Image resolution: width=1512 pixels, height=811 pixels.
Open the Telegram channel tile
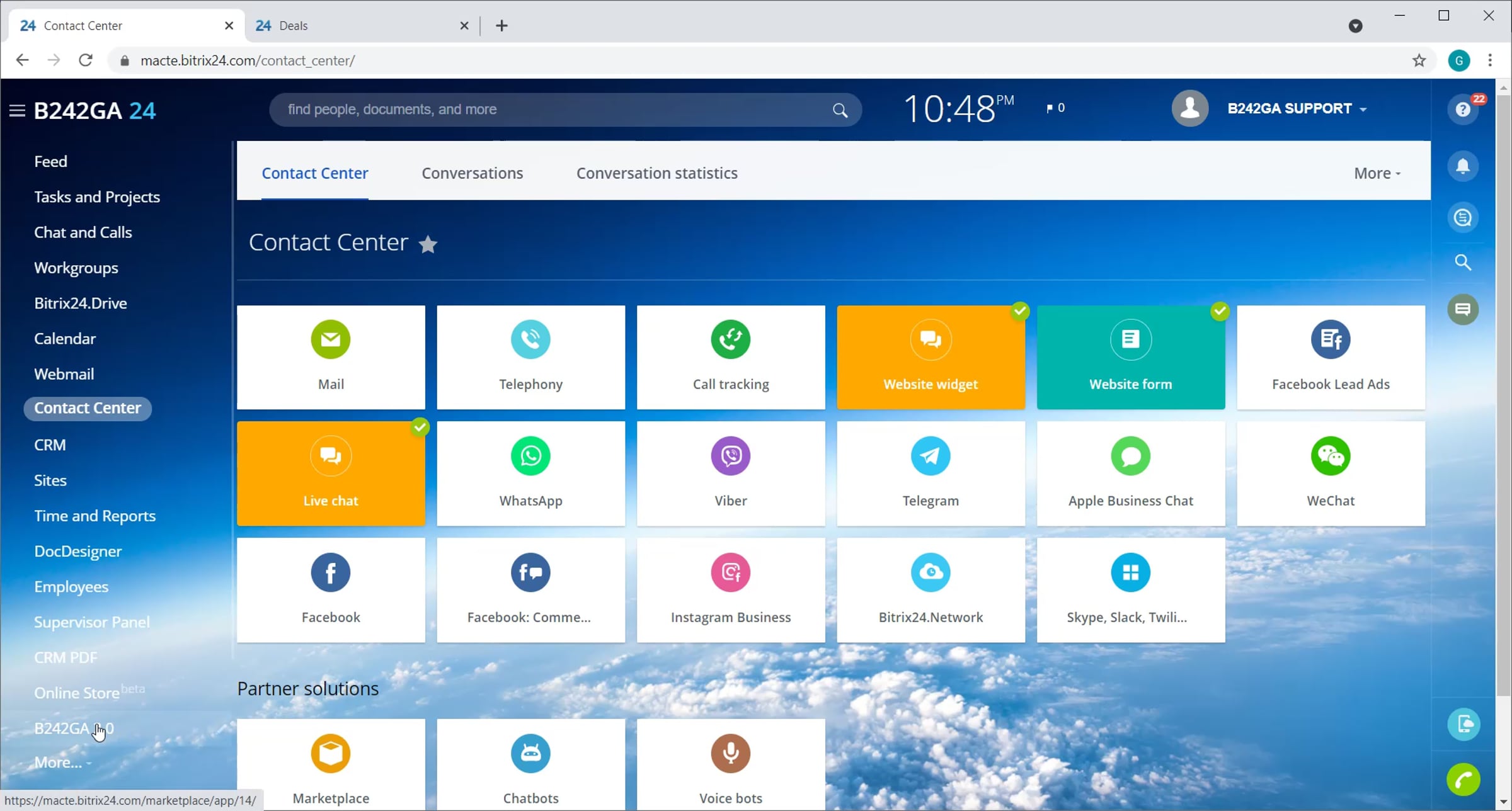coord(931,474)
